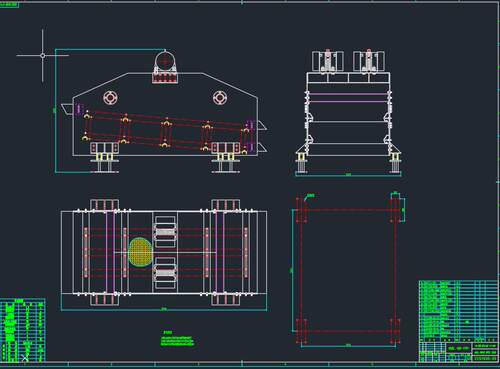Select the upper right discharge chute in side view
The width and height of the screenshot is (500, 369).
tap(262, 126)
